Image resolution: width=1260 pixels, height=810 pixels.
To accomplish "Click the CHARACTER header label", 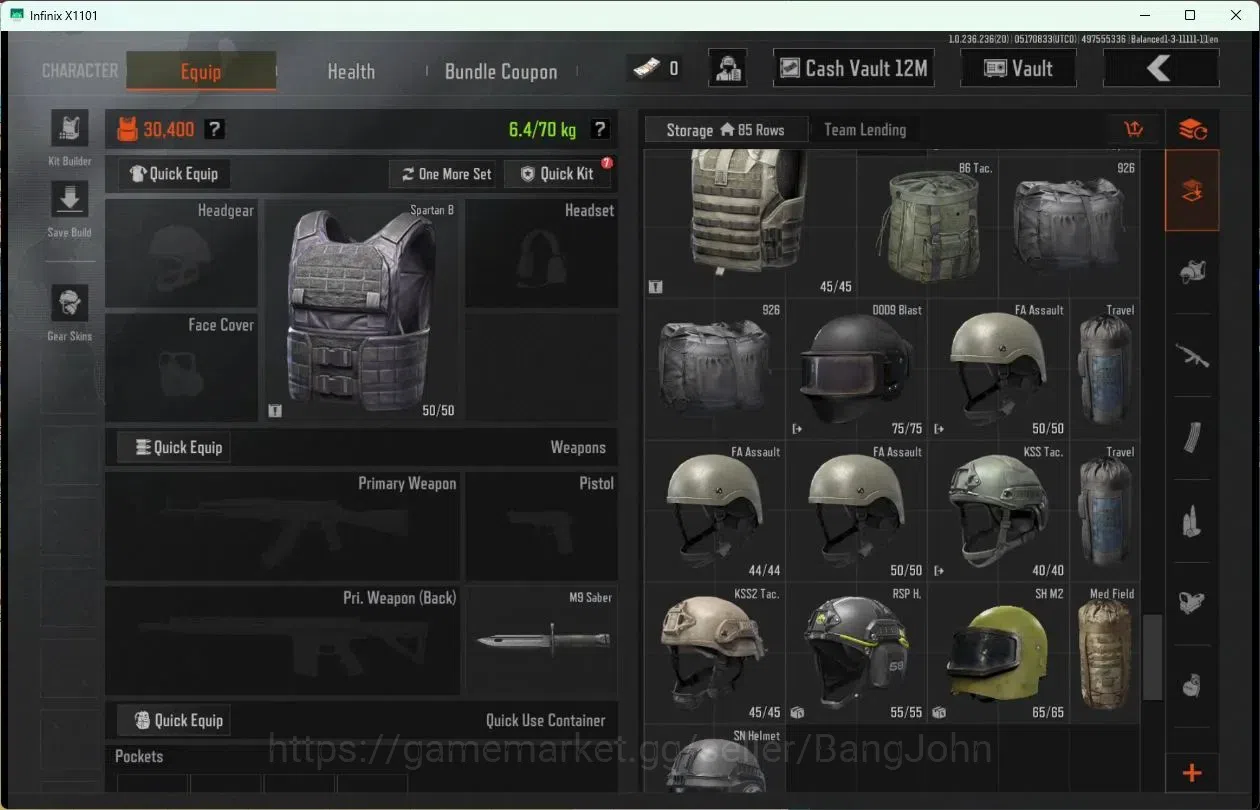I will 80,71.
